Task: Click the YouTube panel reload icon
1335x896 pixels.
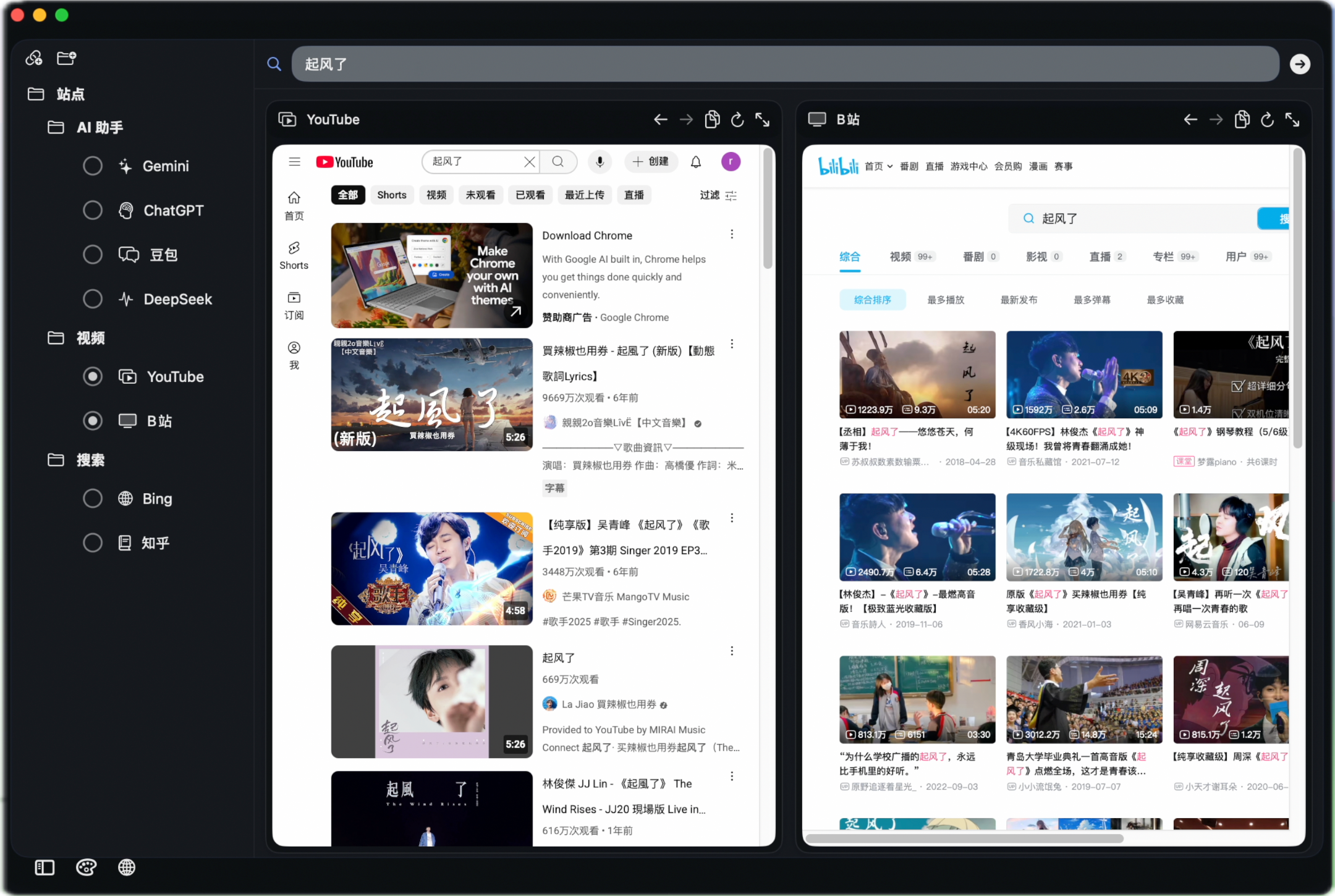Action: (737, 119)
